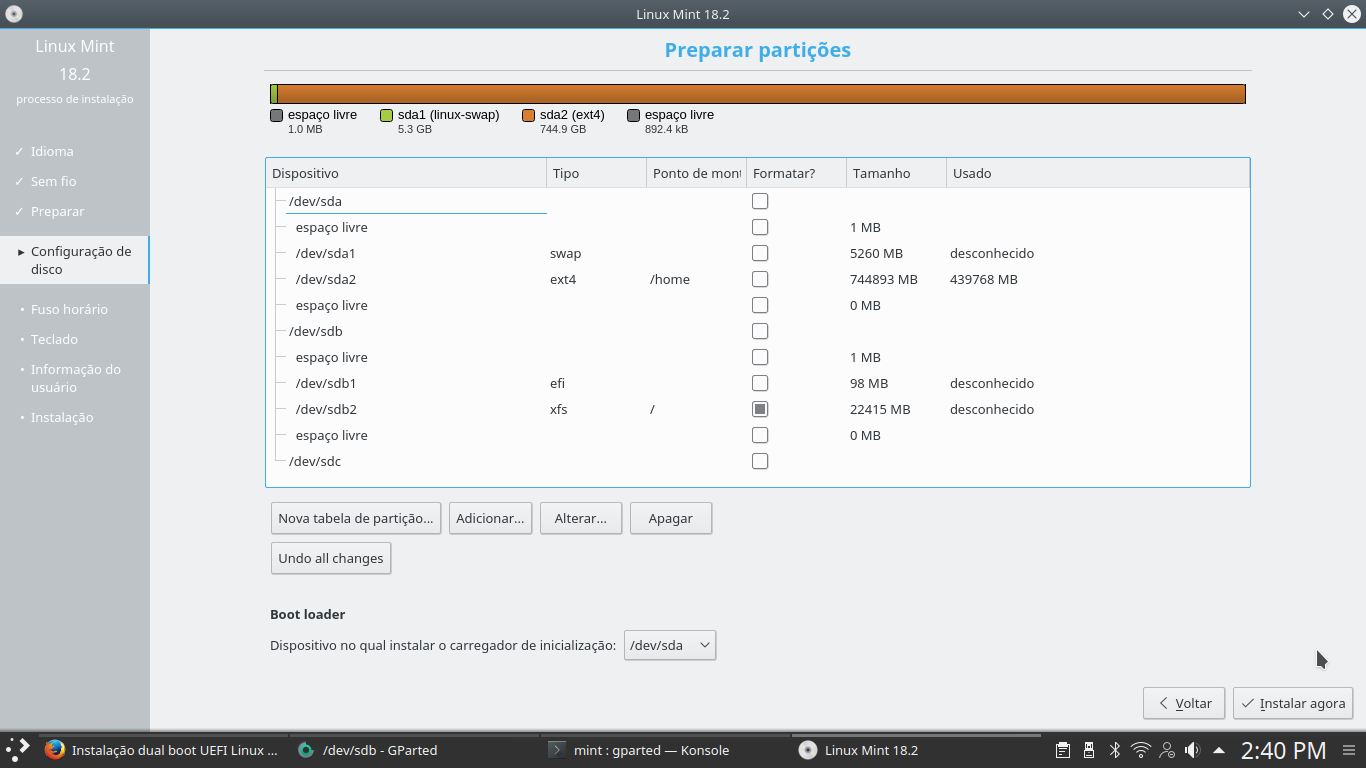
Task: Open the Konsole gparted taskbar entry
Action: 666,750
